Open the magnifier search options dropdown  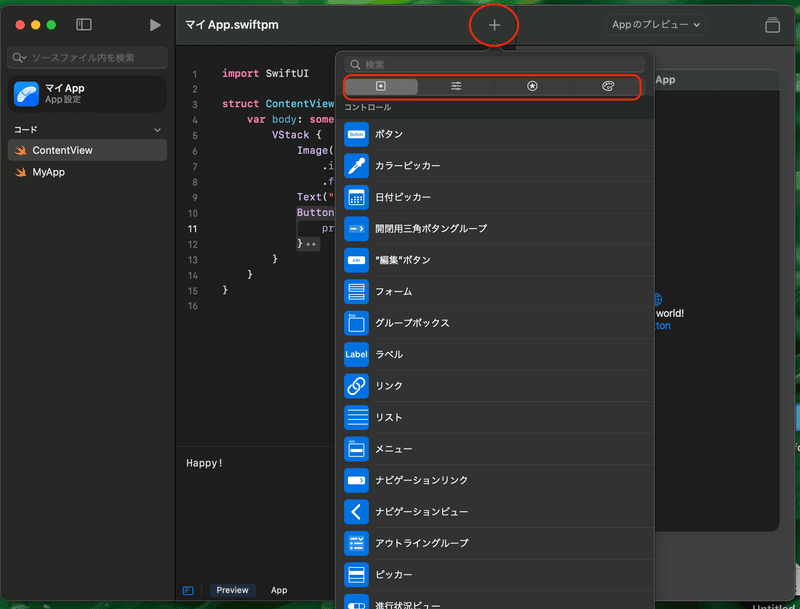[19, 58]
